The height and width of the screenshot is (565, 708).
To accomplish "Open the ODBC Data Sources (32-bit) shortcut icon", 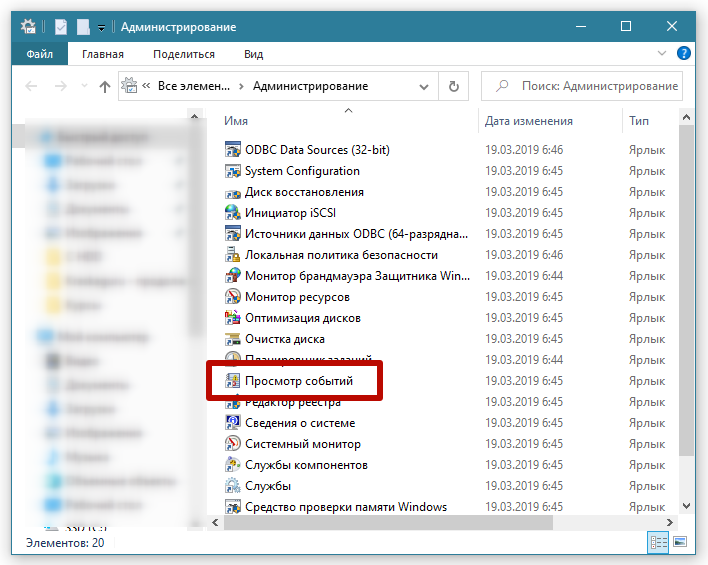I will [x=233, y=150].
